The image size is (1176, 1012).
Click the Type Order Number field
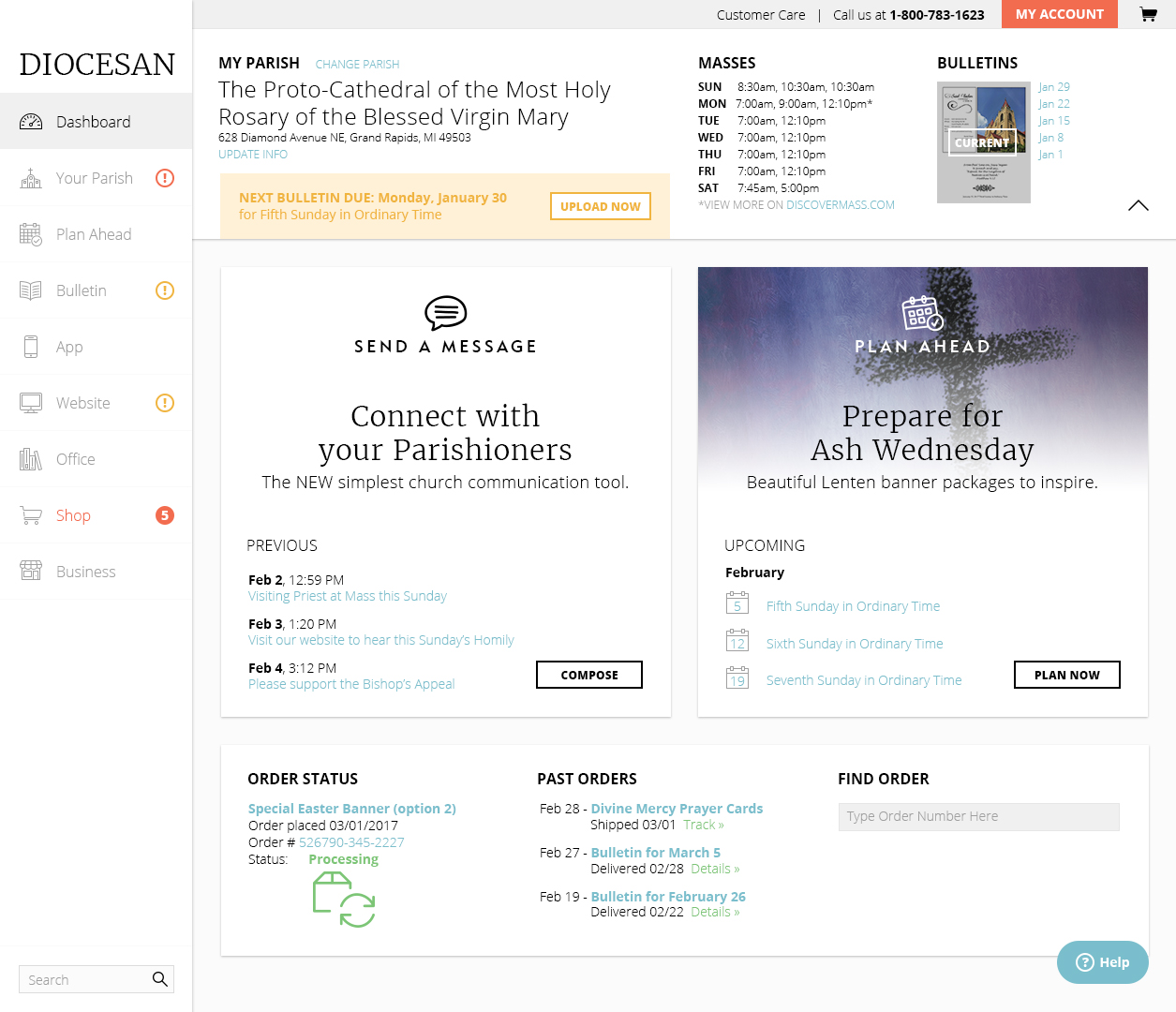click(978, 817)
